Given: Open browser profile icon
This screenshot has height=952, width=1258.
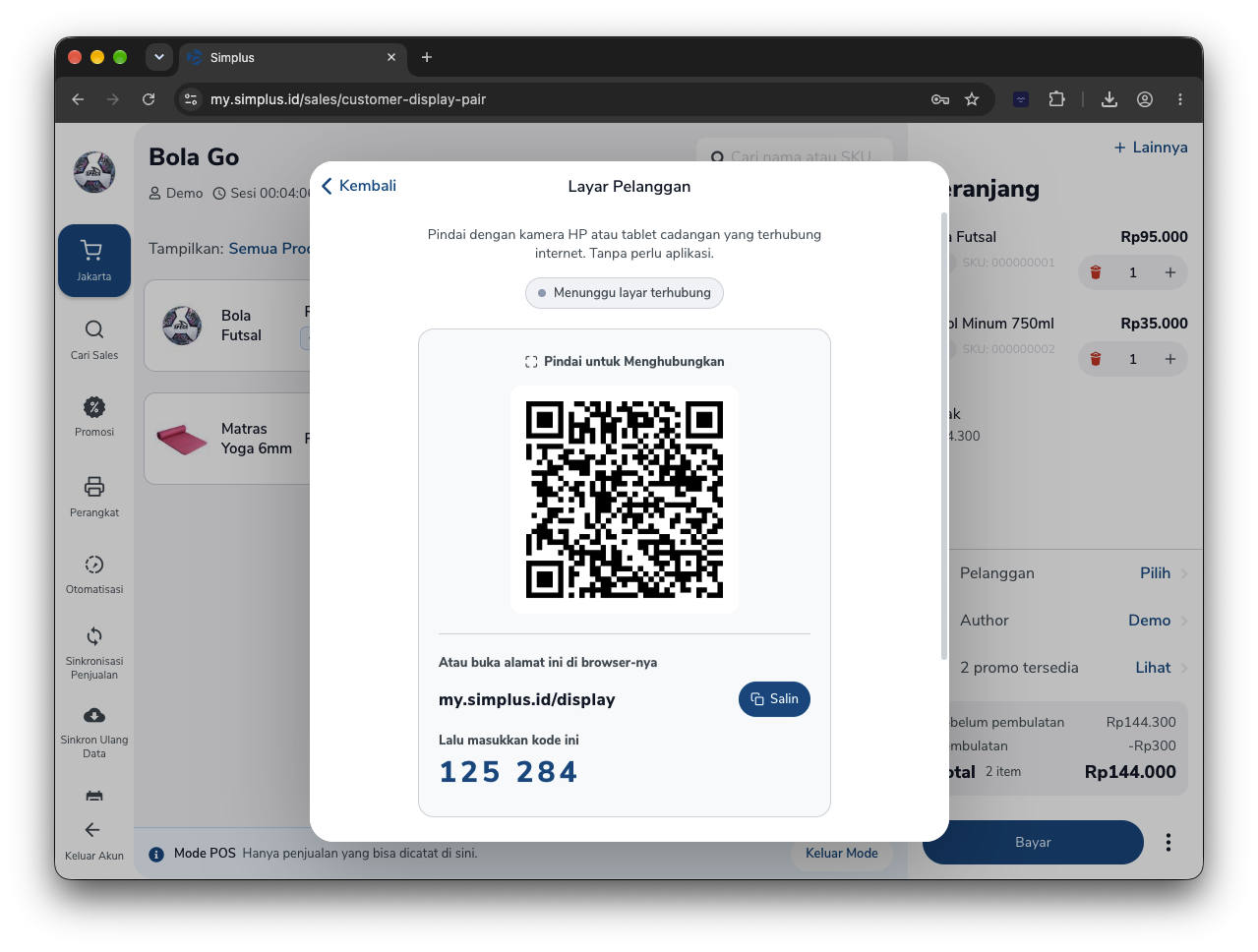Looking at the screenshot, I should pyautogui.click(x=1145, y=99).
